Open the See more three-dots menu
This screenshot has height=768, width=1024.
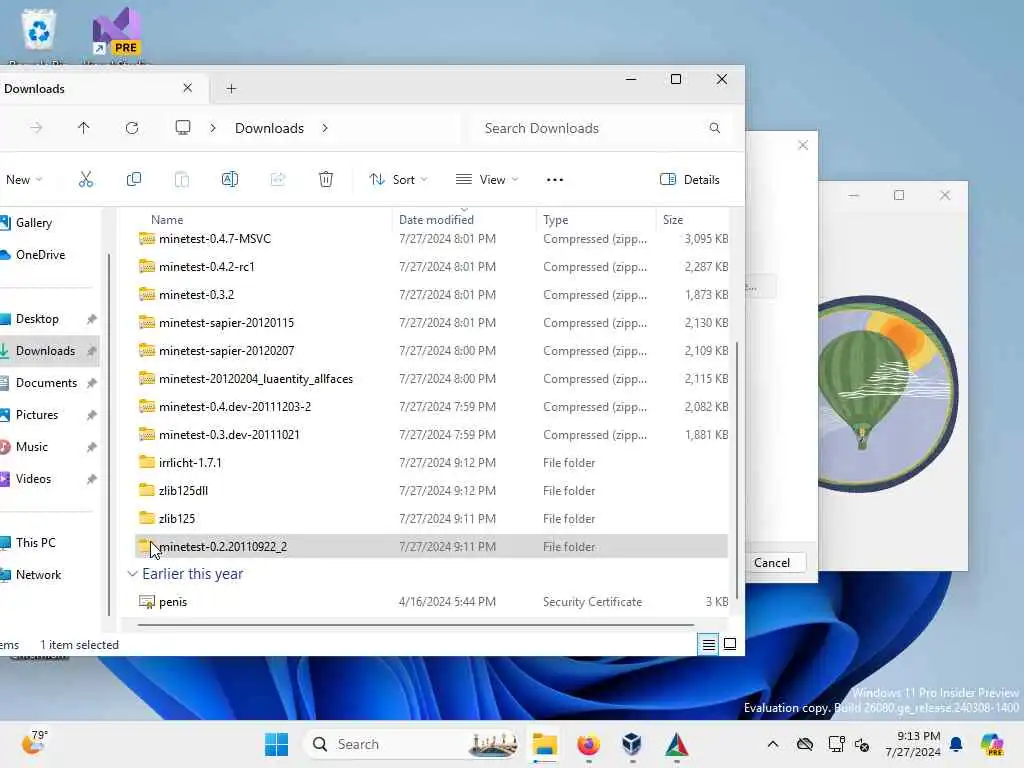pyautogui.click(x=554, y=180)
